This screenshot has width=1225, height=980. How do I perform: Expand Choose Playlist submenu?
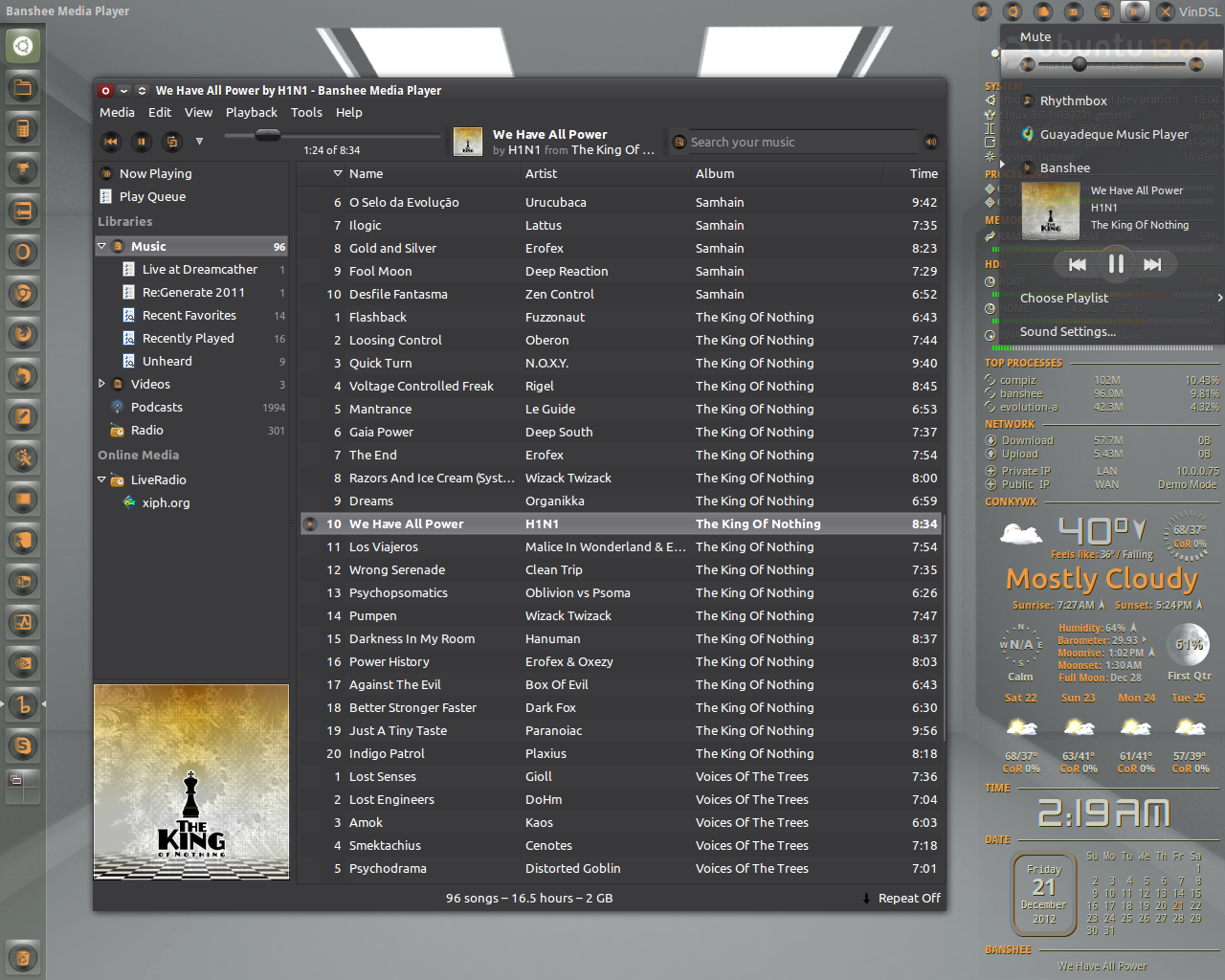(1112, 298)
